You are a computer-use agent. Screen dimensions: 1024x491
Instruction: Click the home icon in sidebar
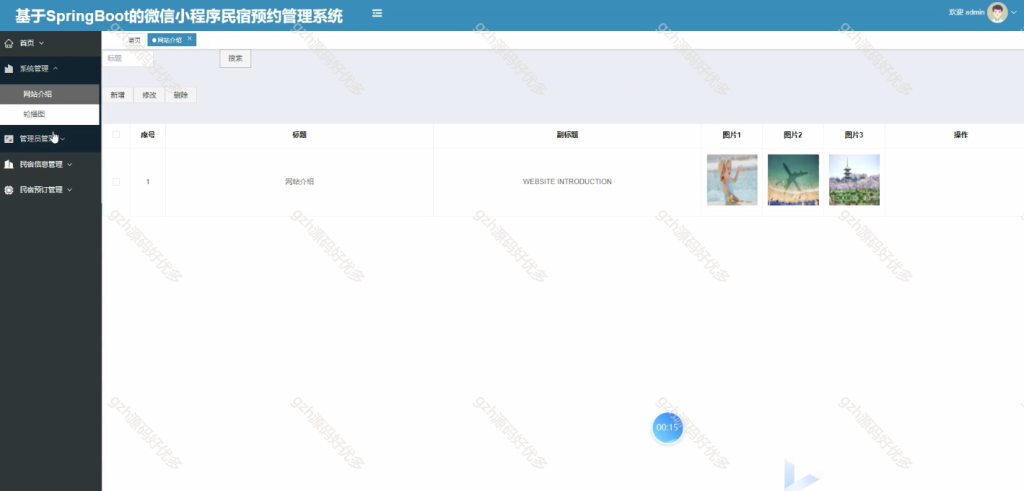(x=8, y=43)
